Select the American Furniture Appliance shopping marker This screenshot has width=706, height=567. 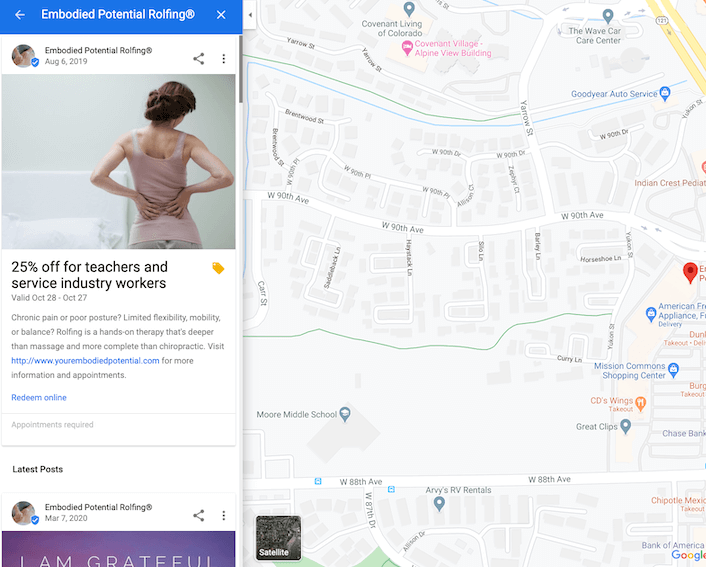click(651, 314)
